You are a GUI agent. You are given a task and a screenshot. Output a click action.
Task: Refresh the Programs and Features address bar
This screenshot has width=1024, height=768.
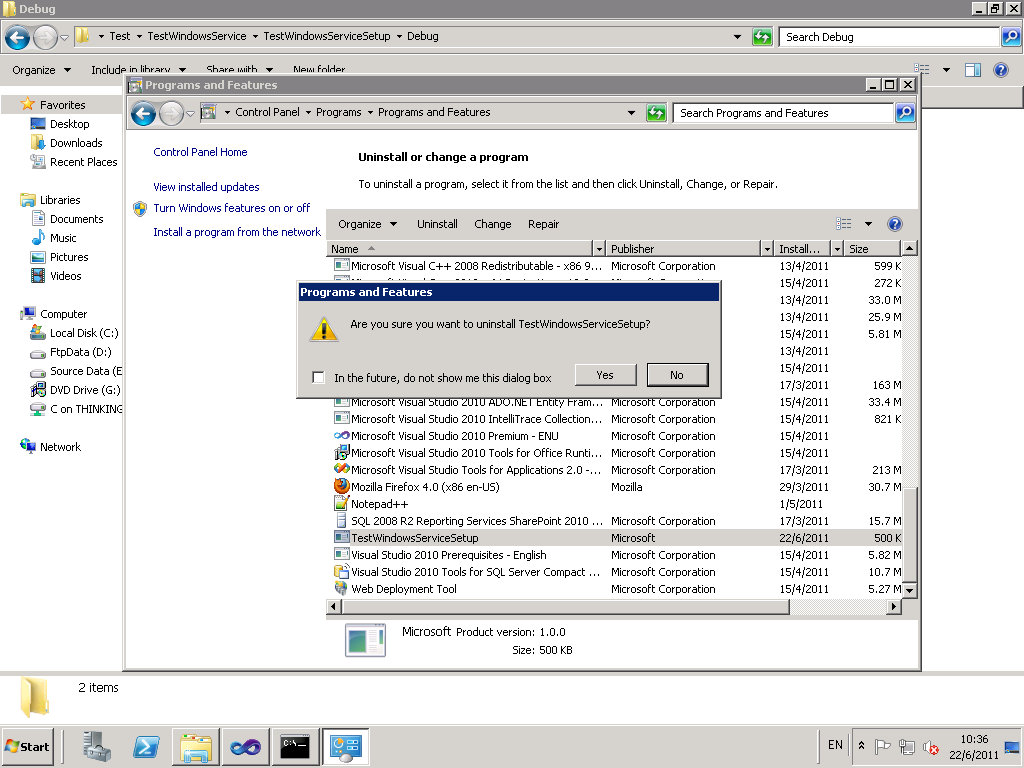tap(656, 113)
